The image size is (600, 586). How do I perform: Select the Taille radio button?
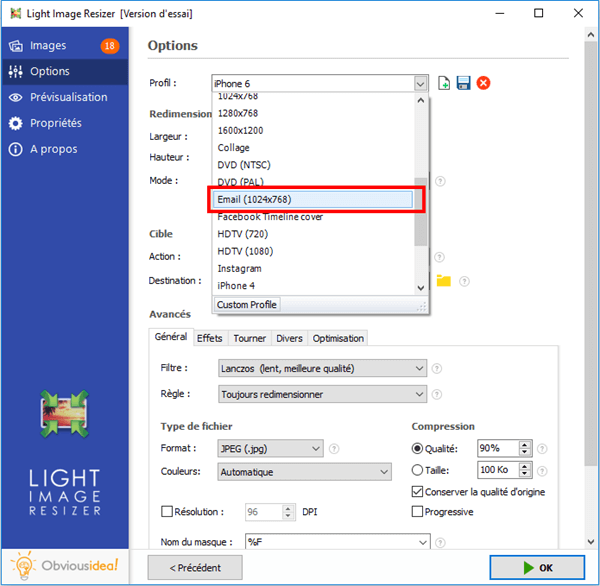point(417,470)
